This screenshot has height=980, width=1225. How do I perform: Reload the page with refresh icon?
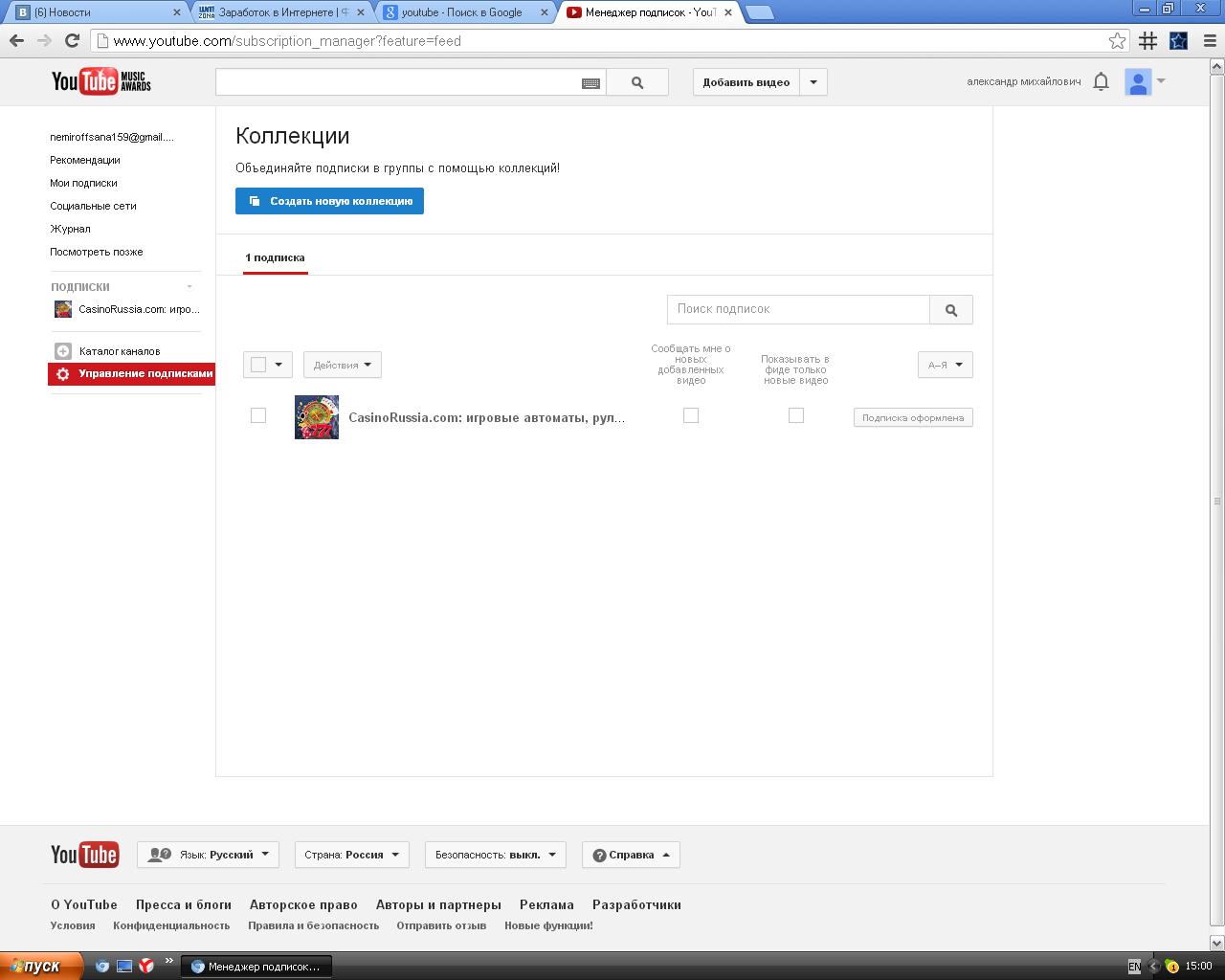(72, 40)
